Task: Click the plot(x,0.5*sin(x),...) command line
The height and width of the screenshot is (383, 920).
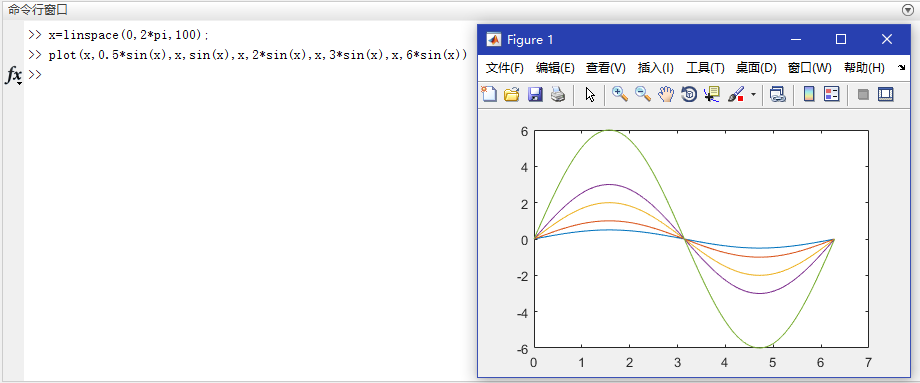Action: point(258,55)
